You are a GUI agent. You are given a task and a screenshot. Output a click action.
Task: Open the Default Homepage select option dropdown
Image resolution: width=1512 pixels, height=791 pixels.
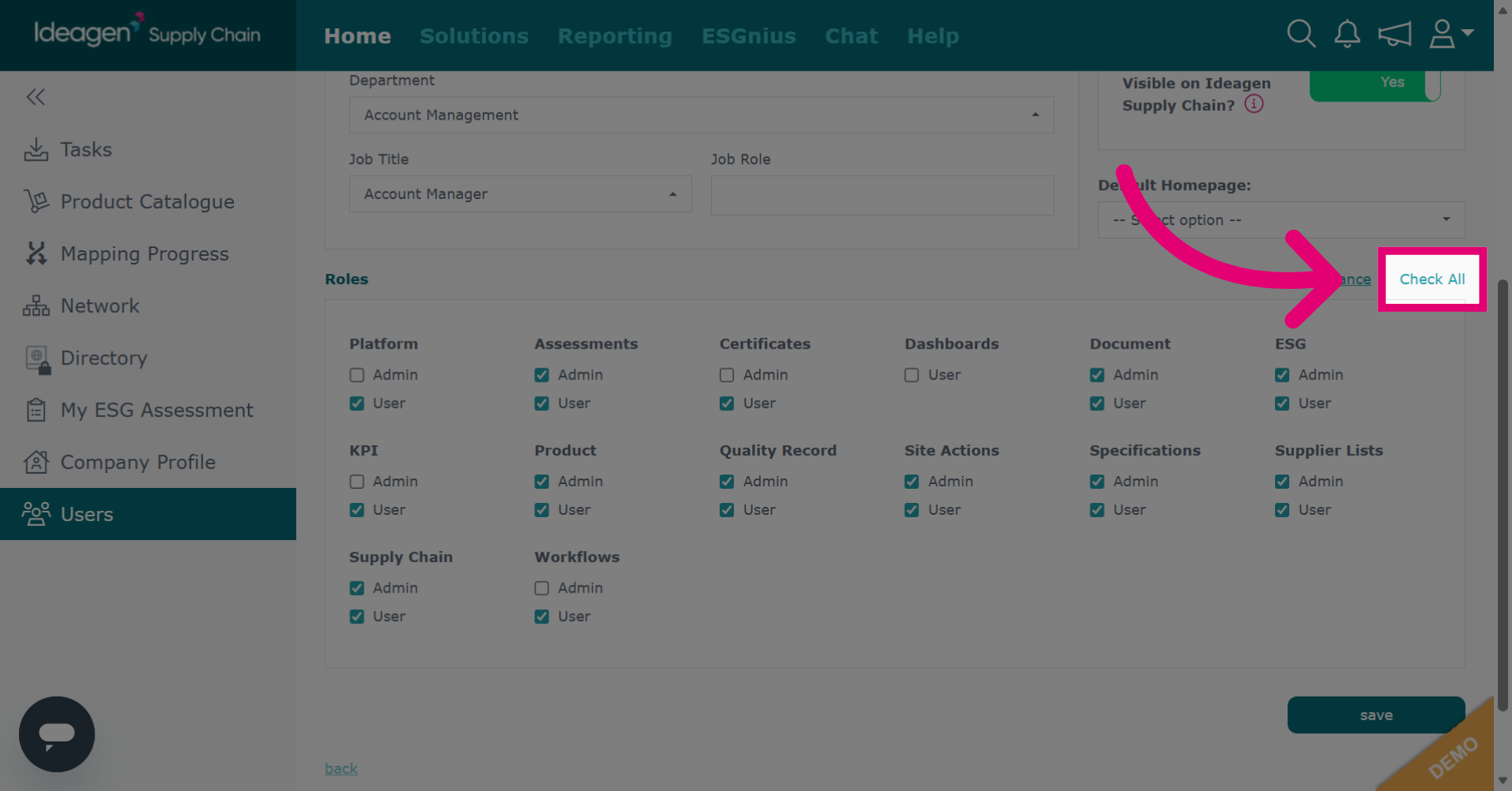pos(1281,220)
